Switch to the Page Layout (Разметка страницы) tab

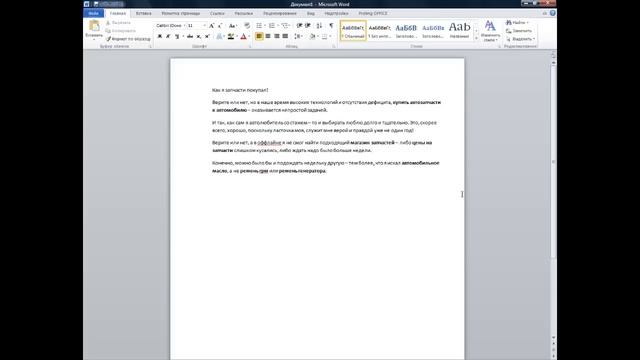click(180, 13)
